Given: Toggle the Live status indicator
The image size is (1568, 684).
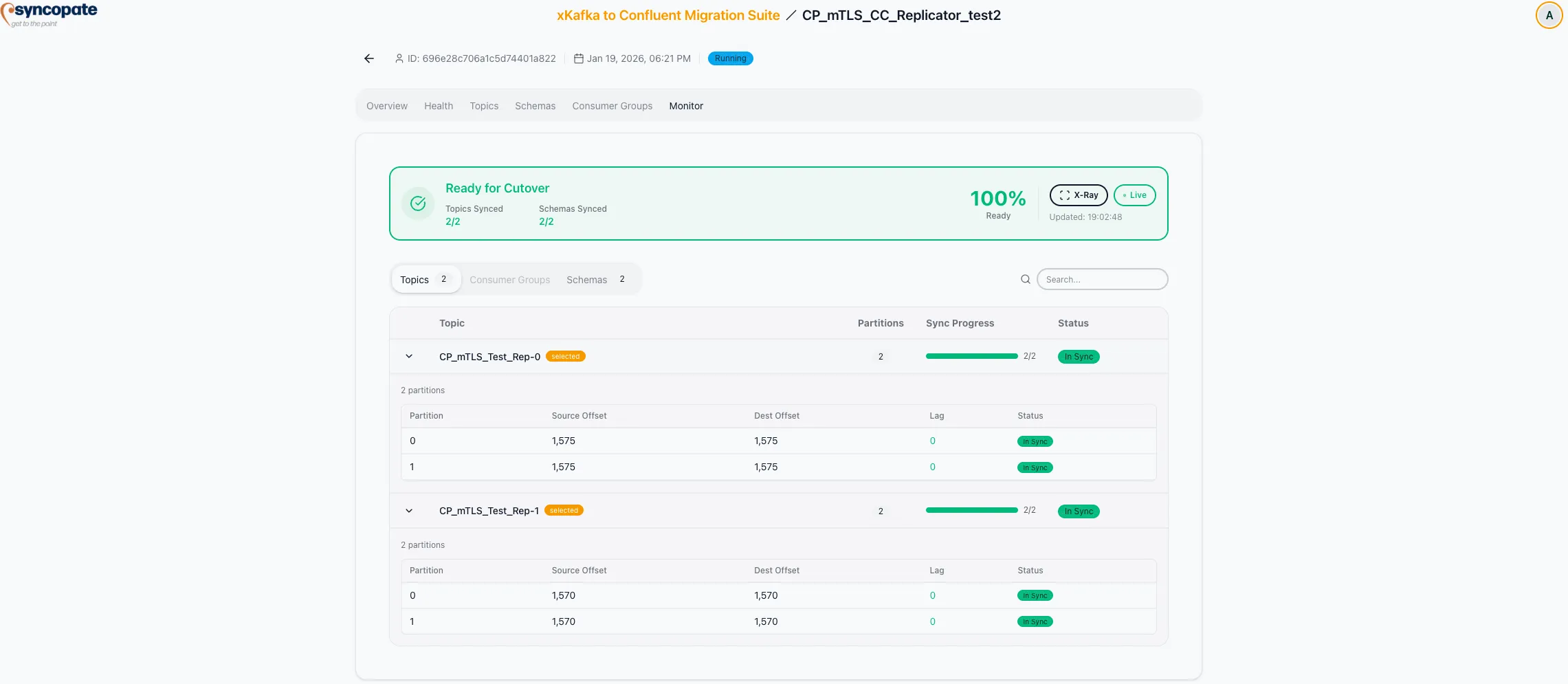Looking at the screenshot, I should (1134, 195).
